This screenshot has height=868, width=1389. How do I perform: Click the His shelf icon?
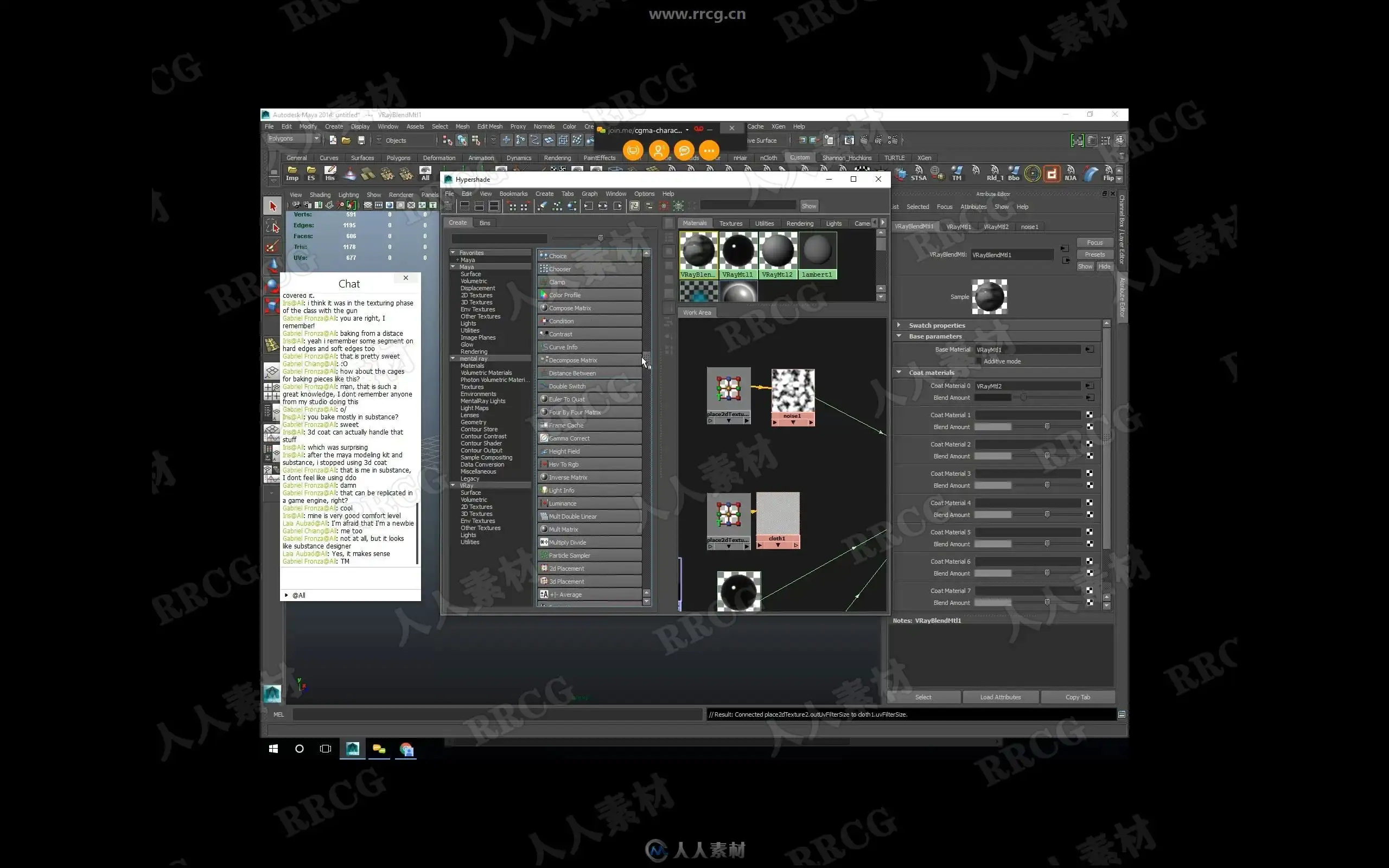coord(330,174)
